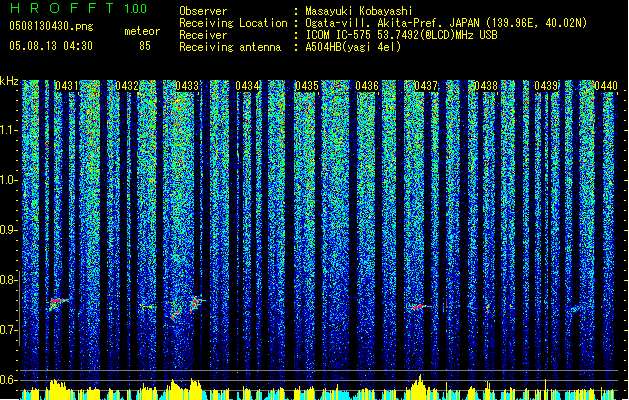Click the Observer label

click(203, 11)
